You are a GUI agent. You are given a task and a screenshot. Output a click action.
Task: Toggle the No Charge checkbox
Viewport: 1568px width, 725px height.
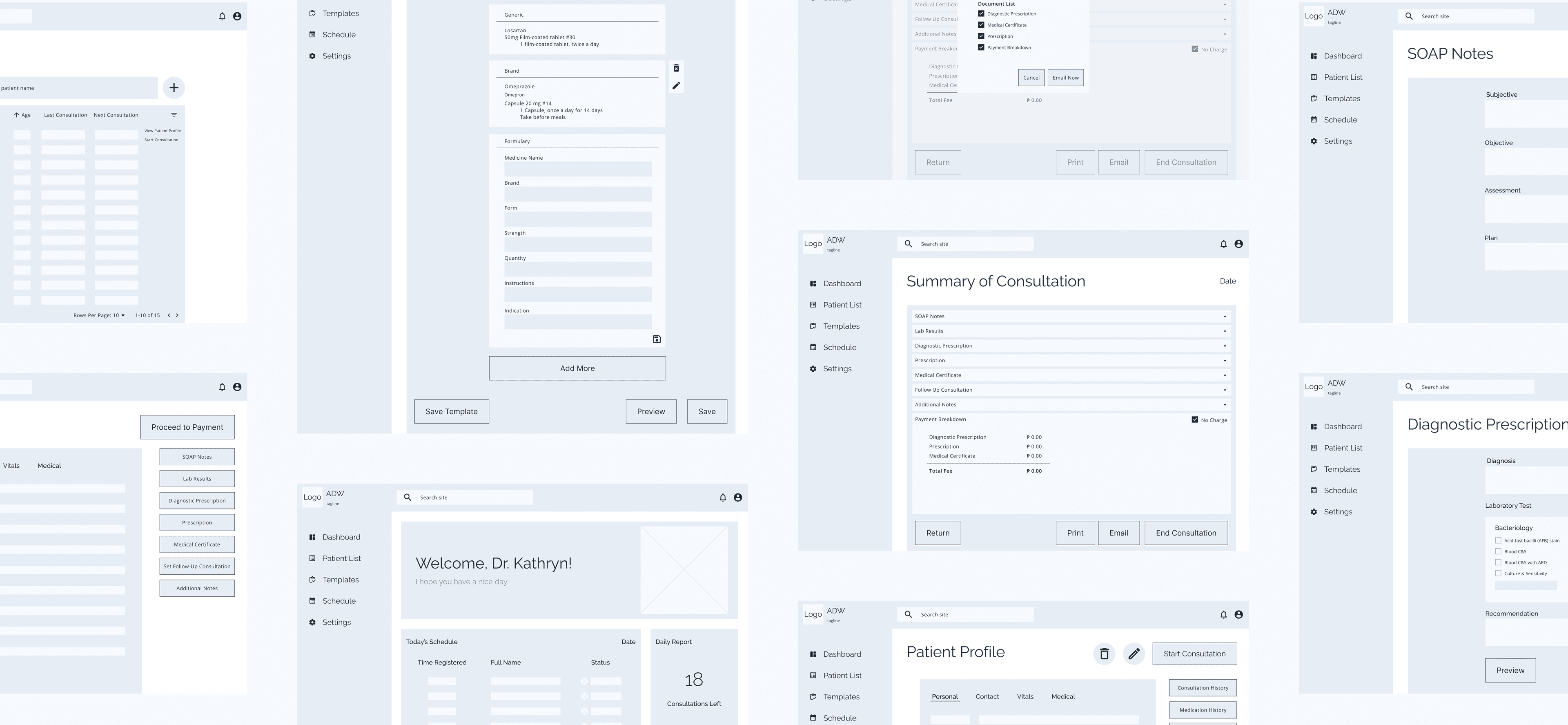1194,419
